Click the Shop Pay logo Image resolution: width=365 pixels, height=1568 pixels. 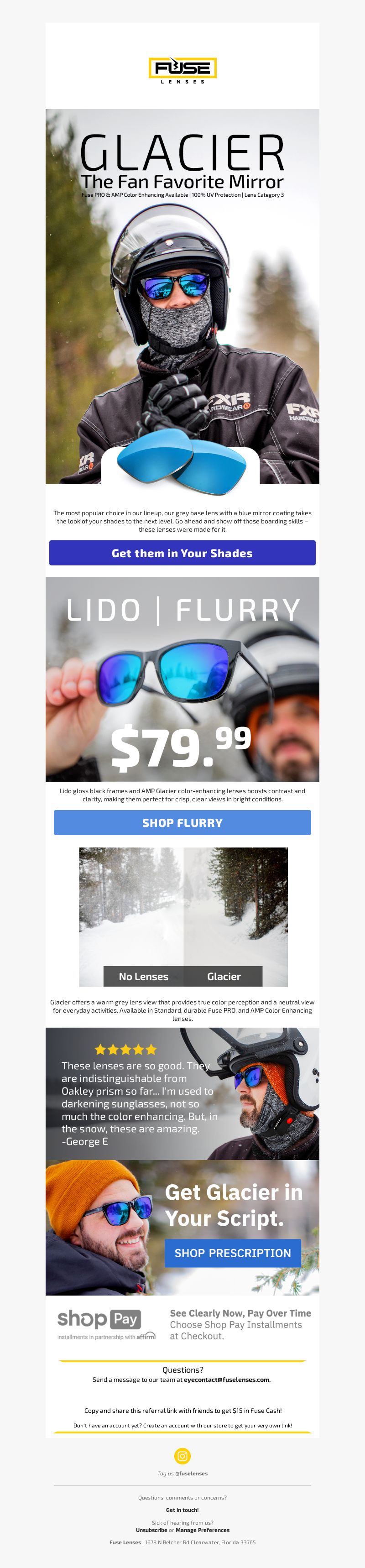tap(106, 1323)
